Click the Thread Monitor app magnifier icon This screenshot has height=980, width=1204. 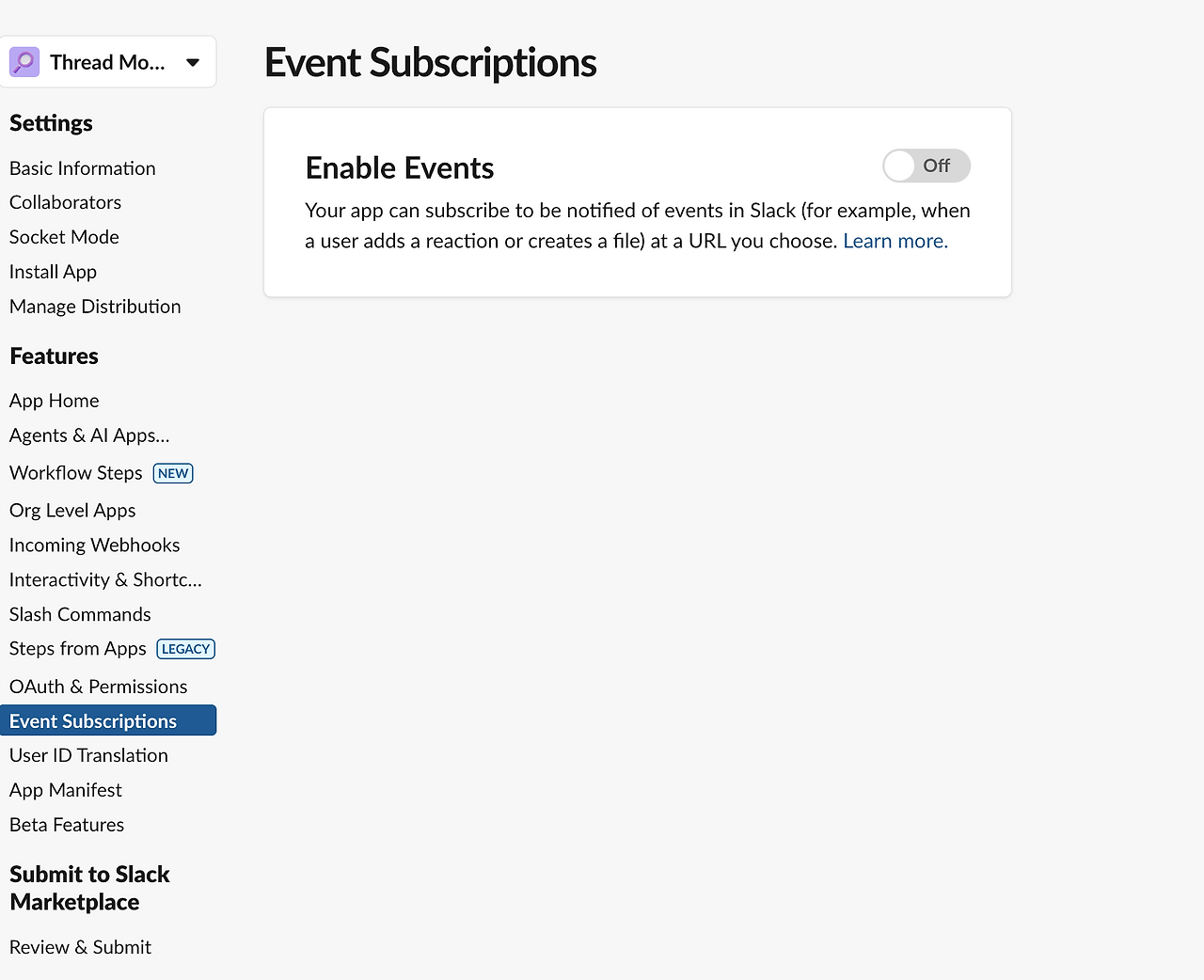tap(24, 62)
